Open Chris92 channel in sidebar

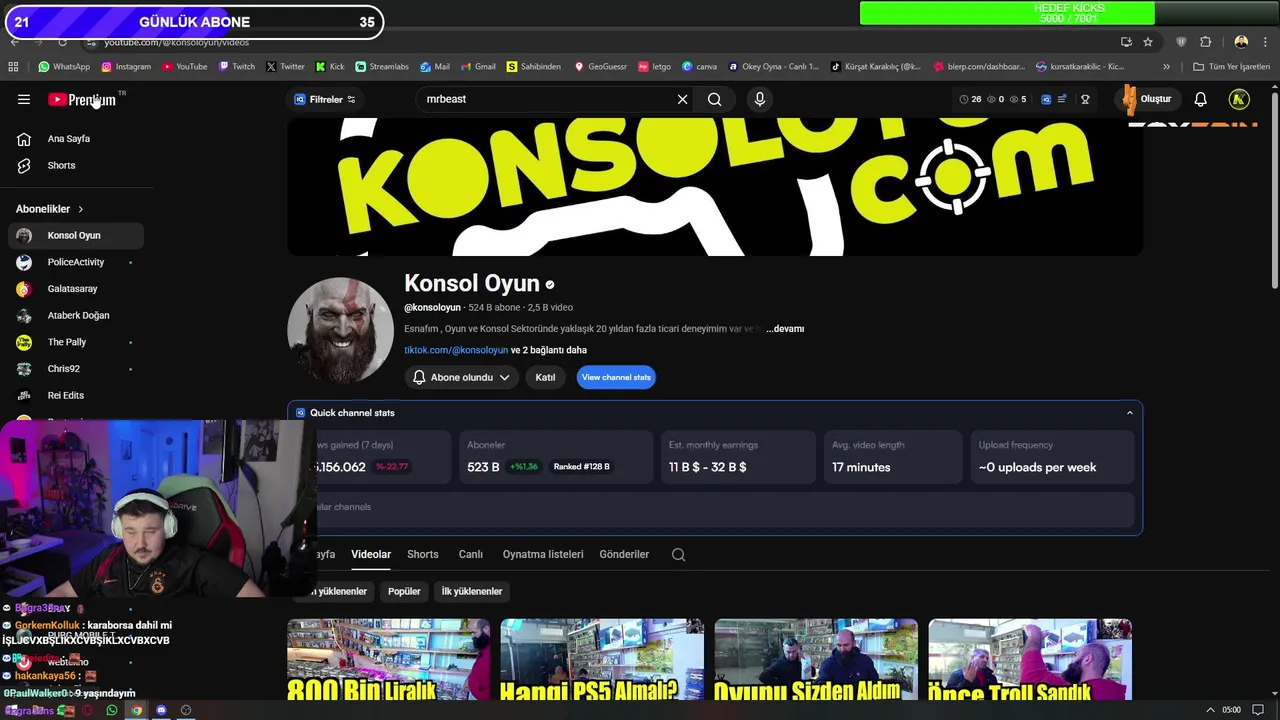coord(76,369)
